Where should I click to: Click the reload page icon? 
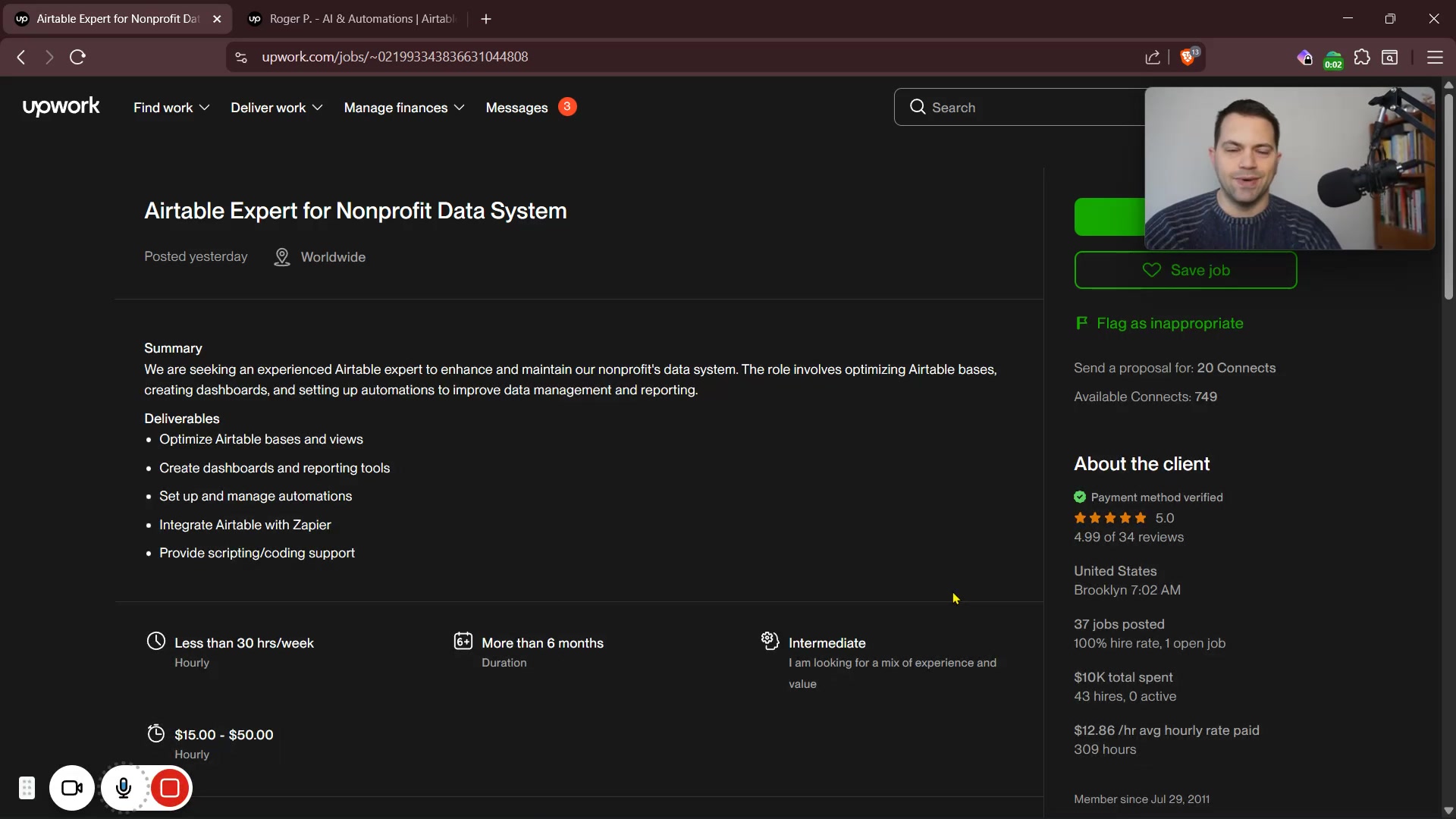(77, 57)
